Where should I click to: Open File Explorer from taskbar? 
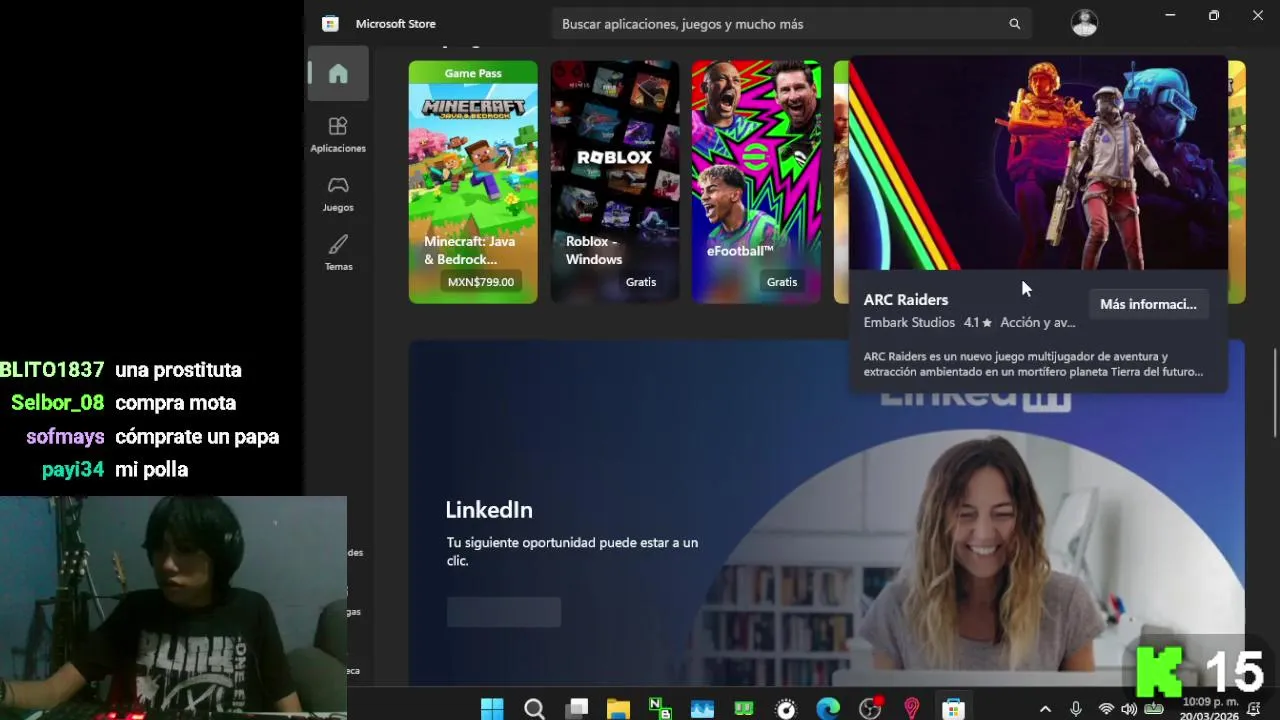[618, 709]
